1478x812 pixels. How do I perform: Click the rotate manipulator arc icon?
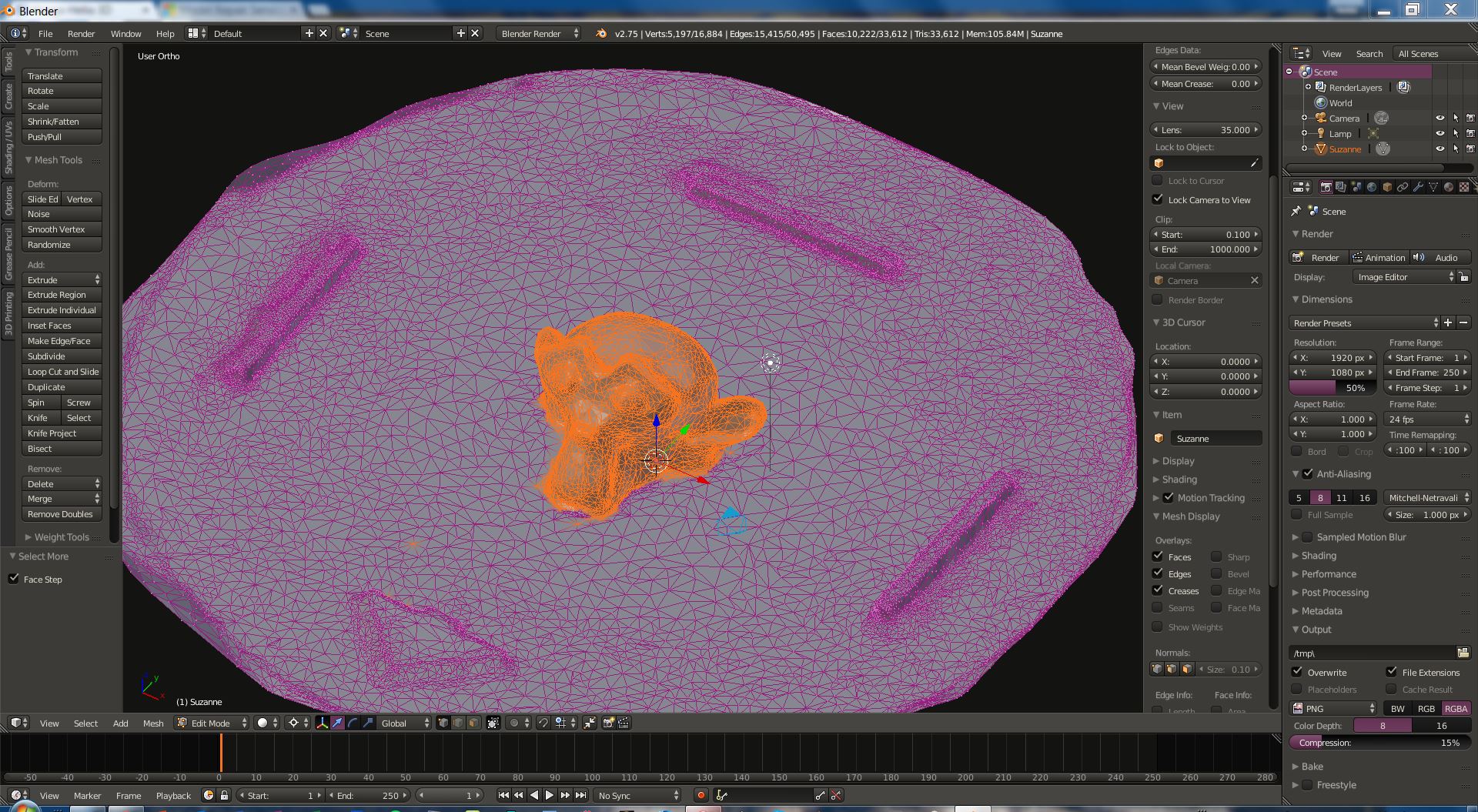(353, 723)
